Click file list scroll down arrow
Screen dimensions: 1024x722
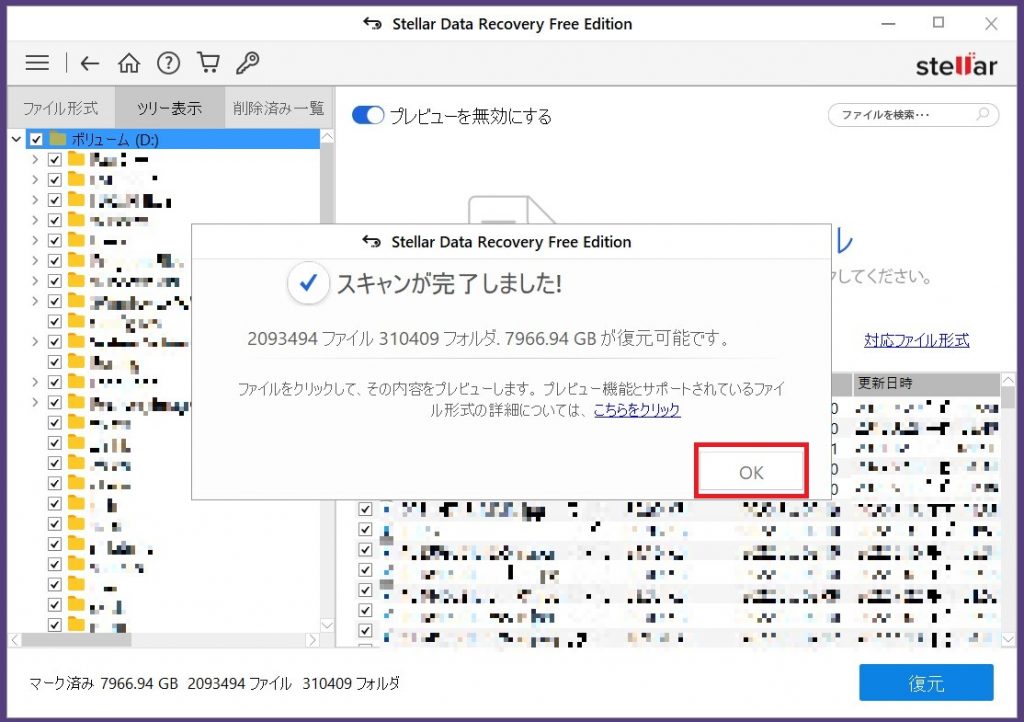click(1008, 639)
